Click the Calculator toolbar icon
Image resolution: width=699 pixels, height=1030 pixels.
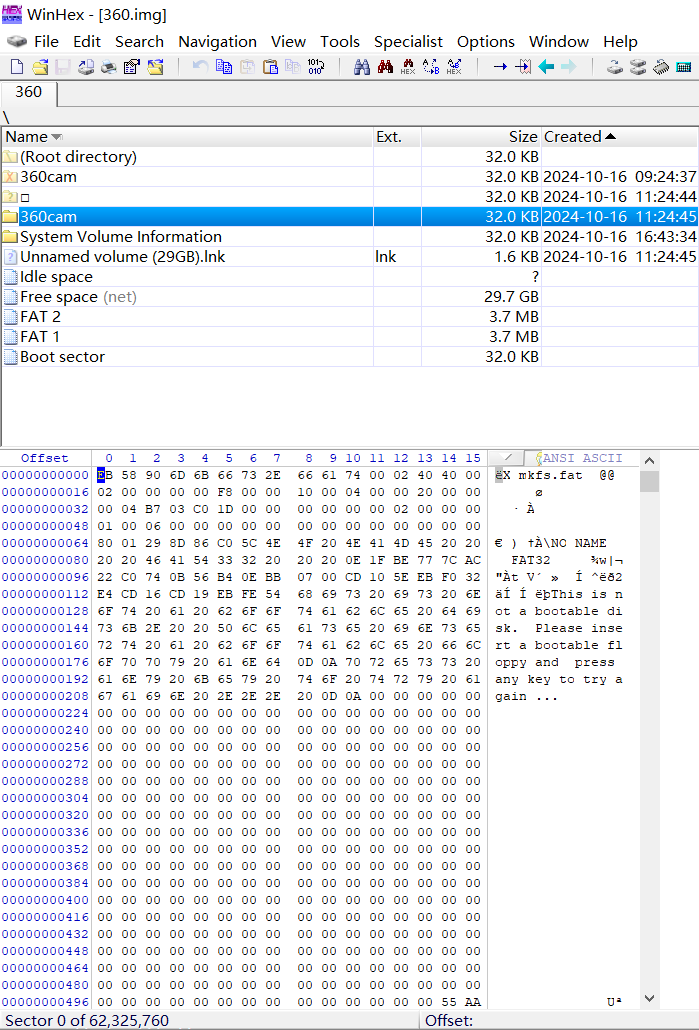pyautogui.click(x=683, y=67)
